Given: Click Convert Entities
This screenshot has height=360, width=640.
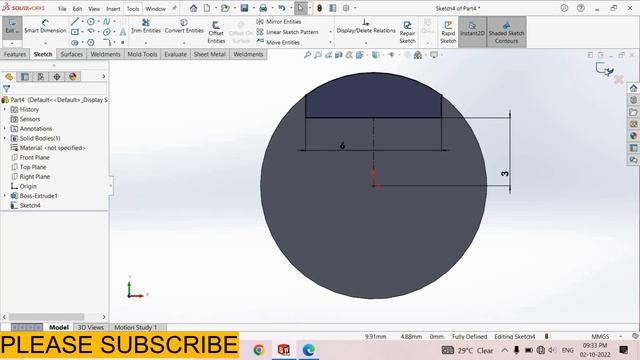Looking at the screenshot, I should point(184,26).
